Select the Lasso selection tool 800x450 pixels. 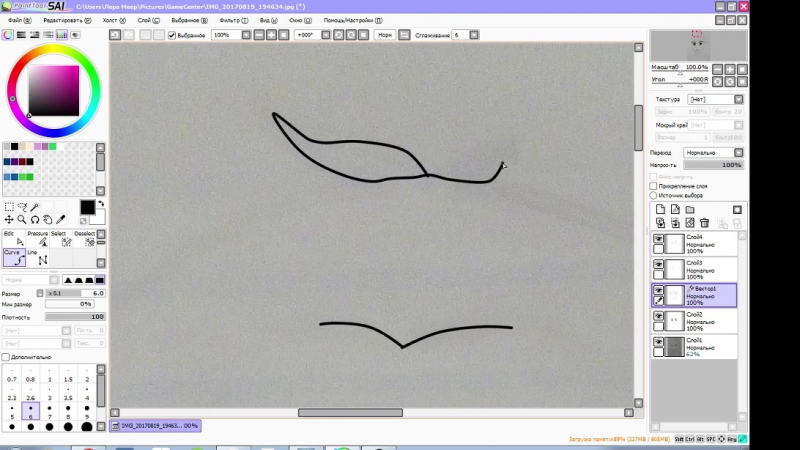tap(21, 207)
